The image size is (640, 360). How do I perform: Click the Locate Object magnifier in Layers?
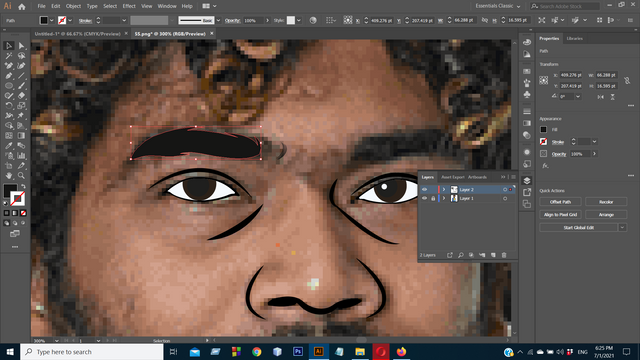pyautogui.click(x=460, y=255)
